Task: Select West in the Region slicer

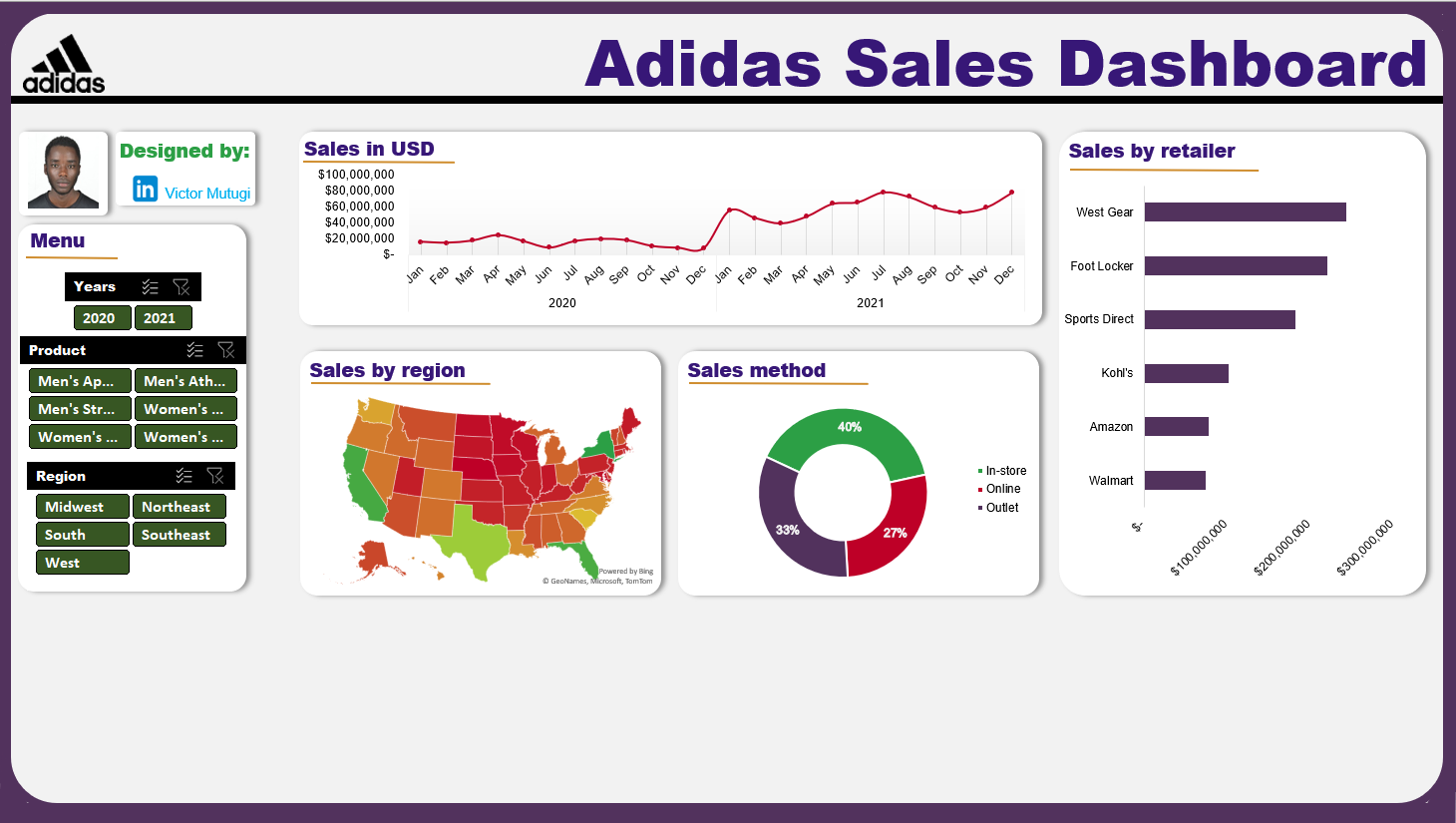Action: 82,562
